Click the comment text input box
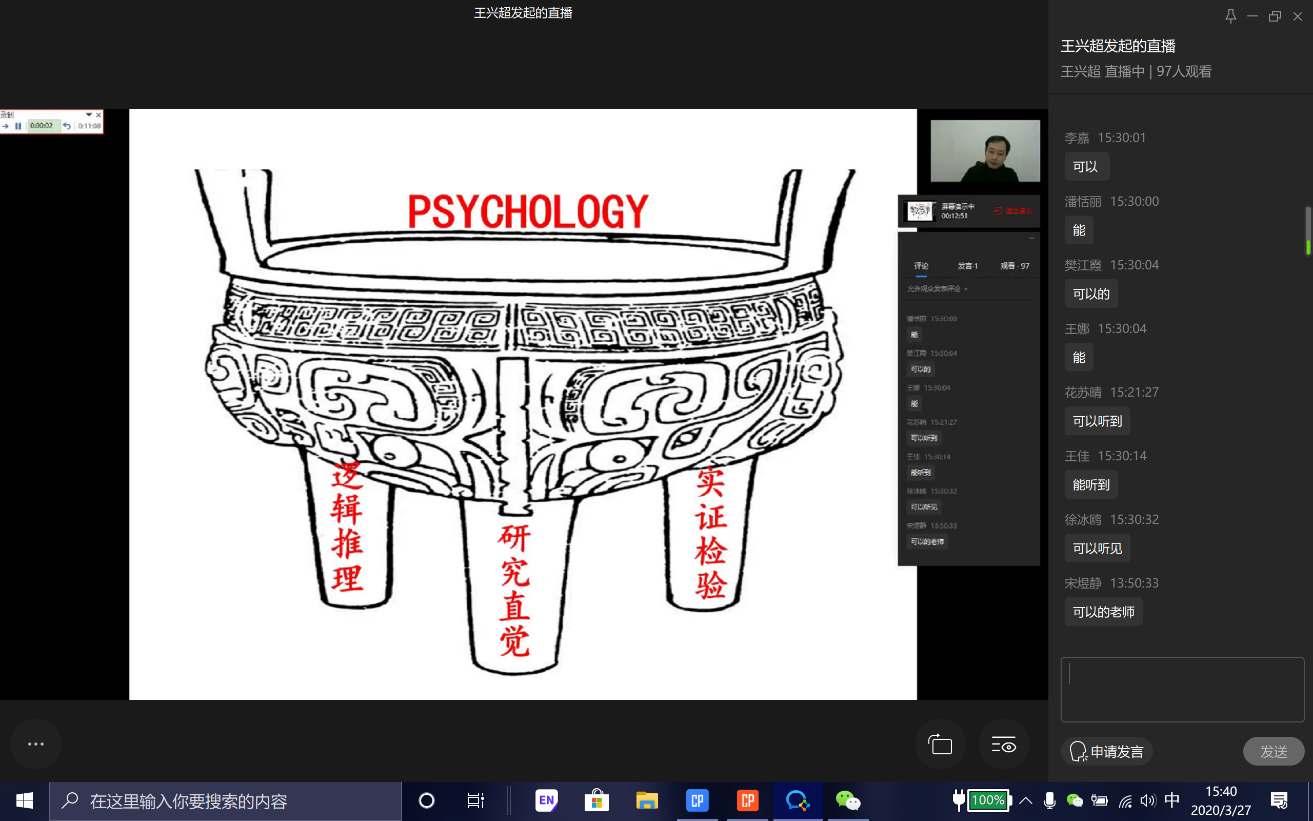The height and width of the screenshot is (821, 1313). [x=1182, y=689]
